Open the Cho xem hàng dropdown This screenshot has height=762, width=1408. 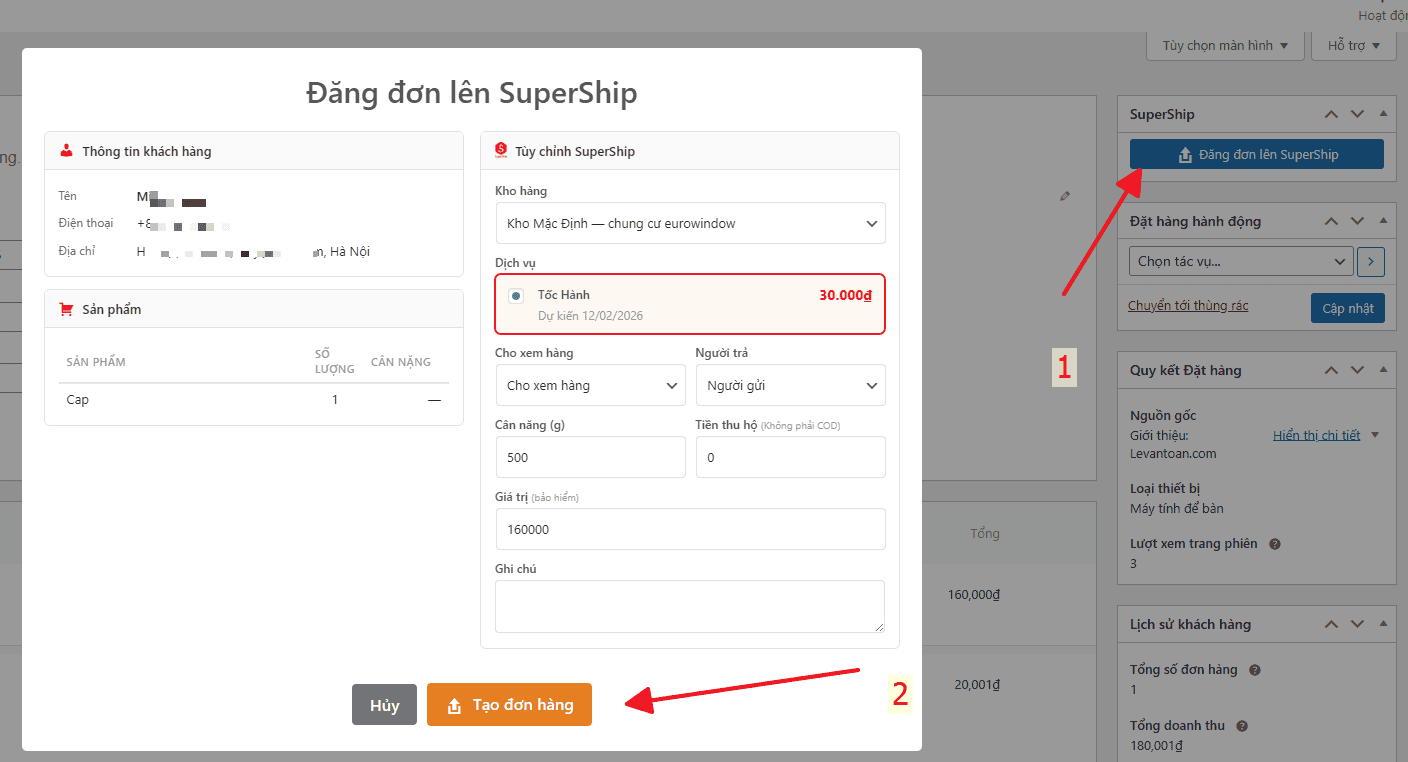590,386
